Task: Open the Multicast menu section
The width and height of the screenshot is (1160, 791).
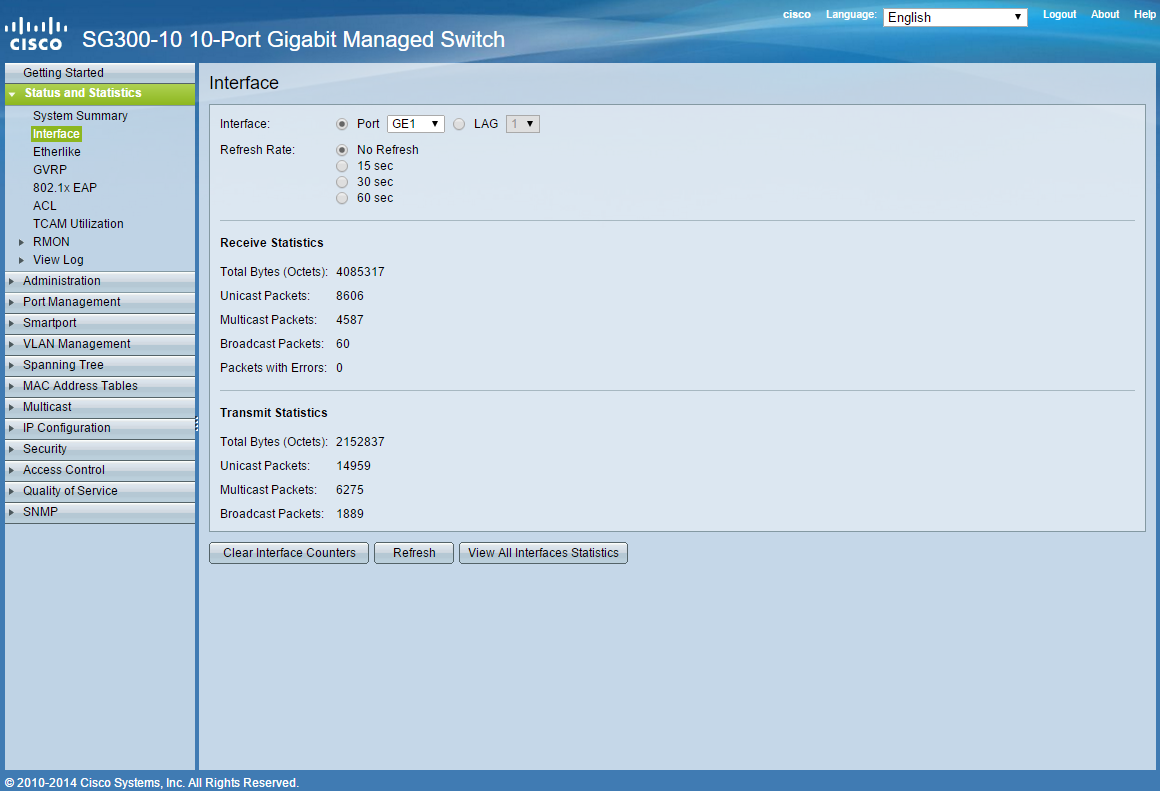Action: click(x=100, y=407)
